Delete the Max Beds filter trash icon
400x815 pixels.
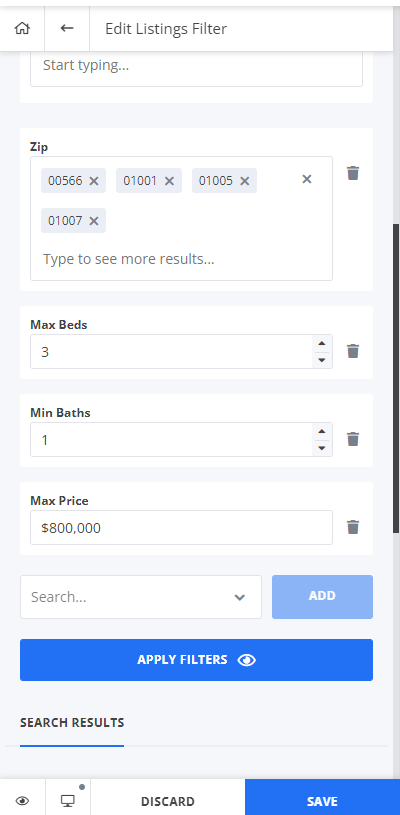tap(353, 351)
